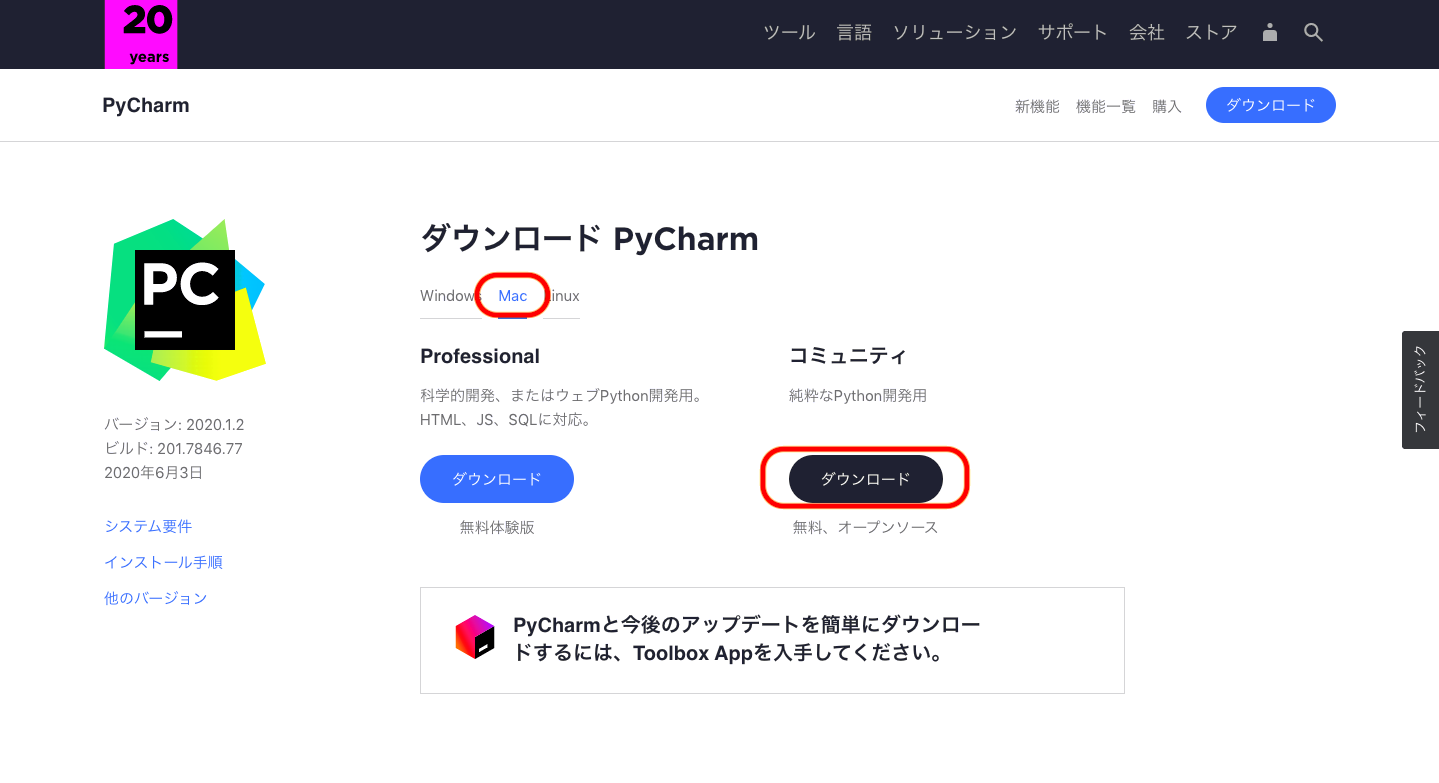Open the 他のバージョン link
The height and width of the screenshot is (783, 1439).
click(155, 598)
